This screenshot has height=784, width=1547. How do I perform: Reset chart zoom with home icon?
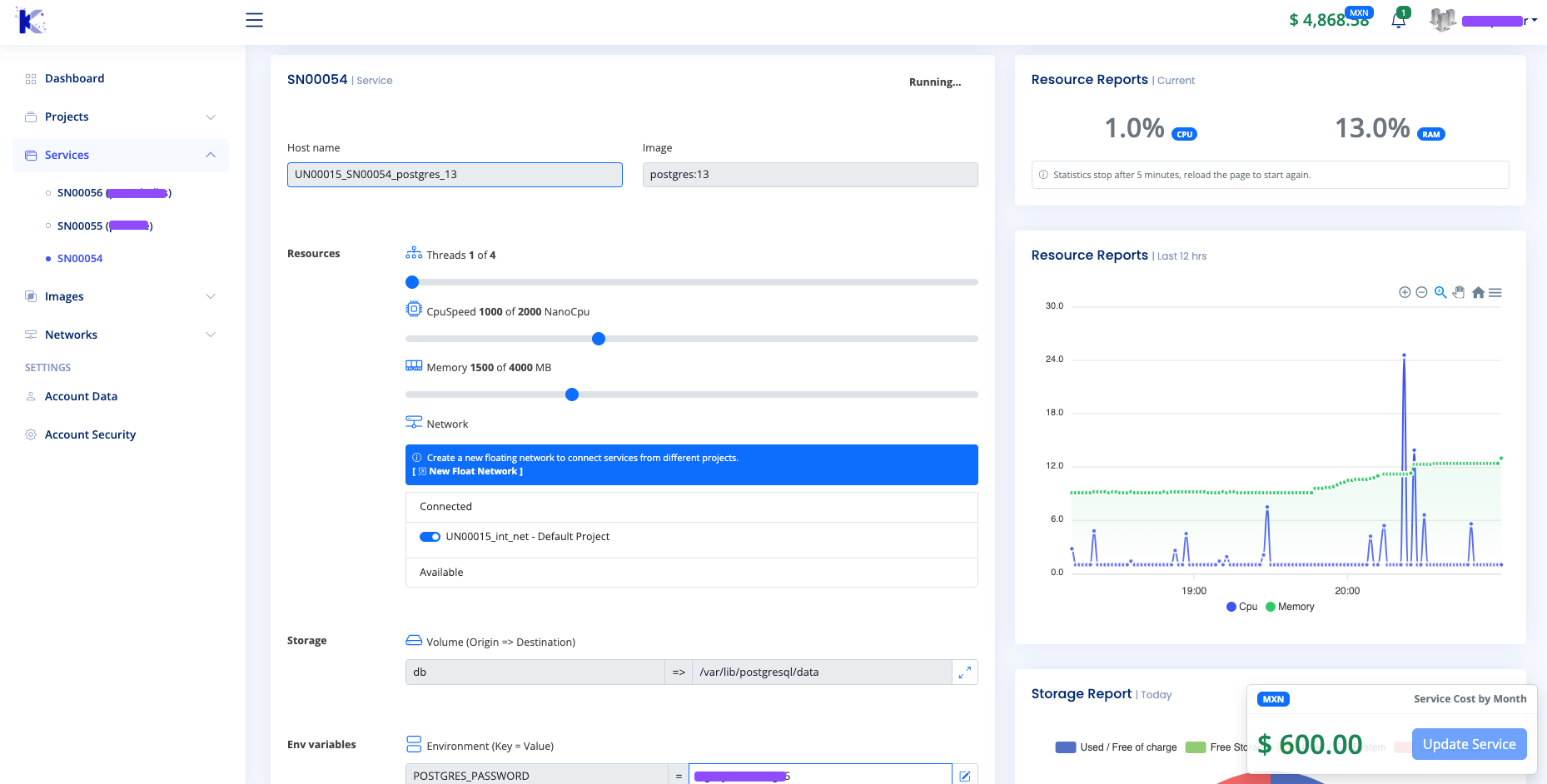click(1478, 292)
